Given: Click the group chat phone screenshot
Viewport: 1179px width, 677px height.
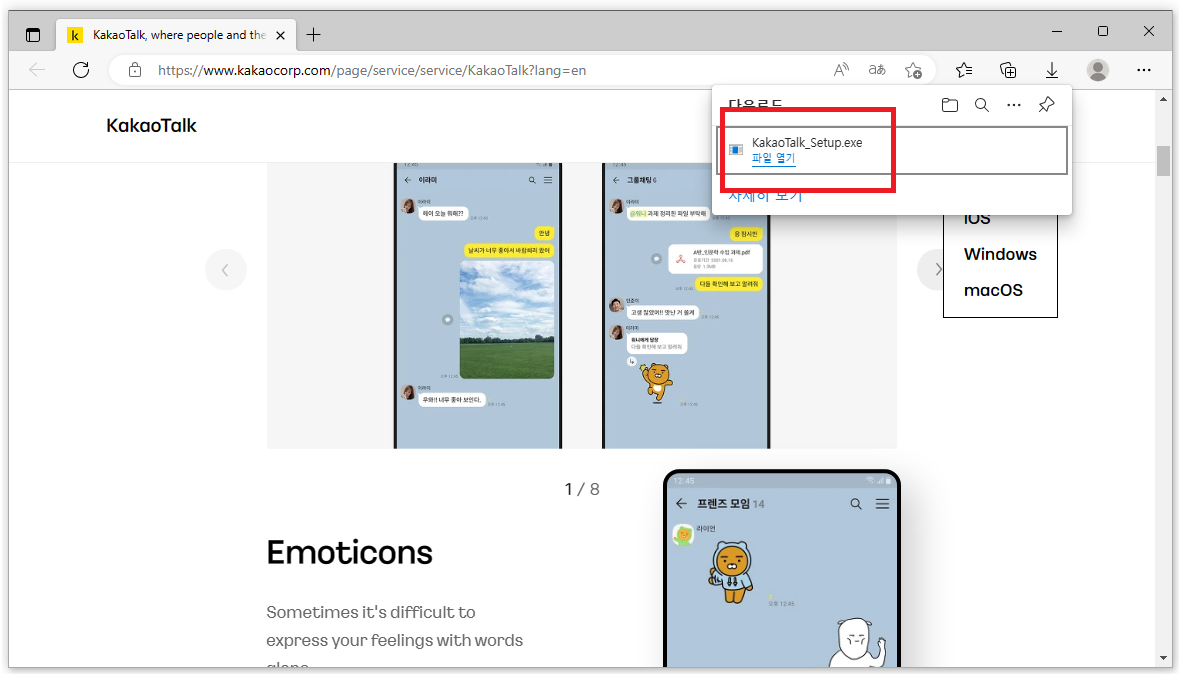Looking at the screenshot, I should coord(686,305).
